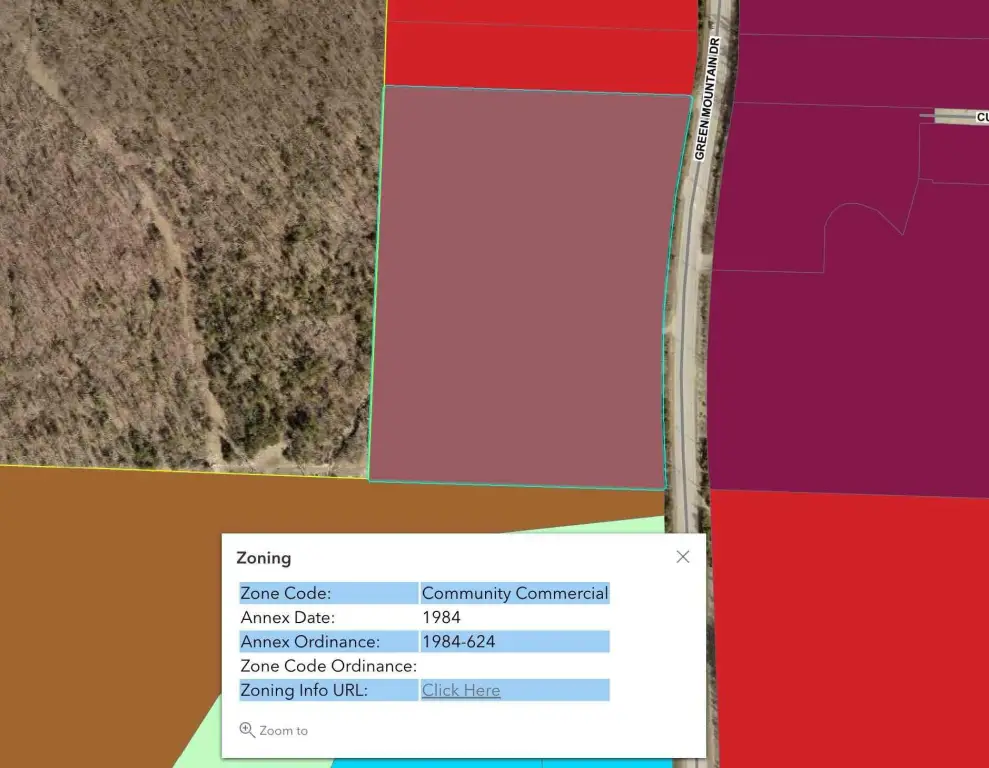Viewport: 989px width, 768px height.
Task: Select the Zoning Info URL label
Action: click(x=304, y=690)
